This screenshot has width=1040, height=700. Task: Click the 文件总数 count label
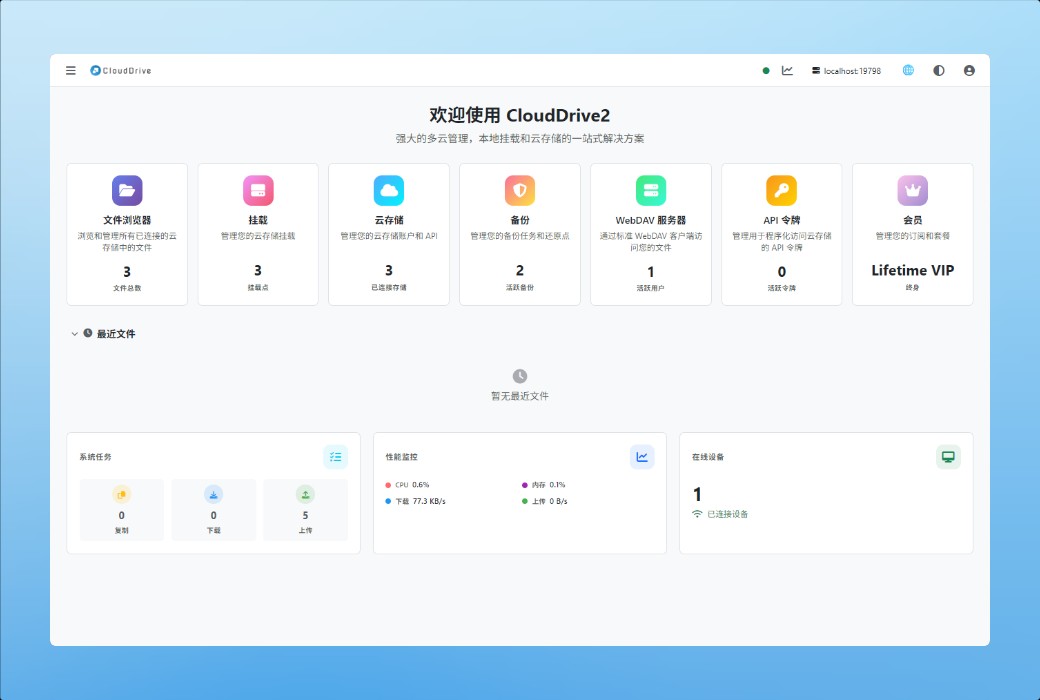coord(127,288)
